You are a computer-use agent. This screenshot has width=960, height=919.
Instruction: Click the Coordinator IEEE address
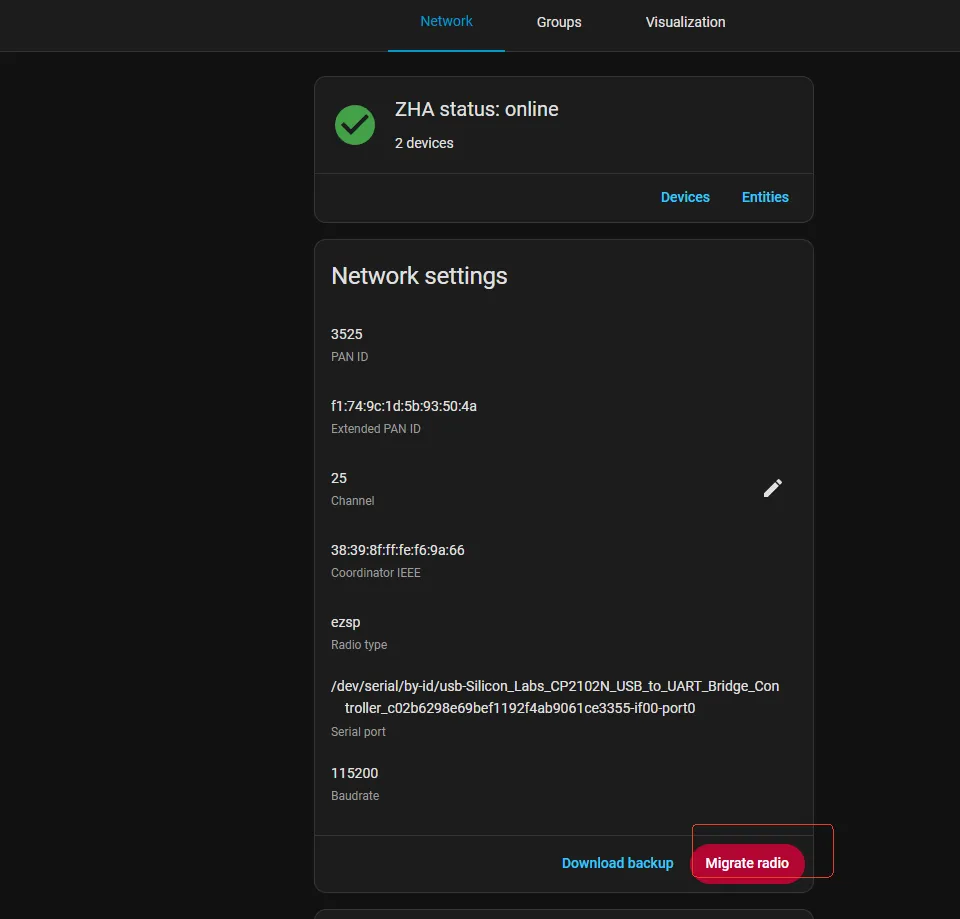(397, 550)
